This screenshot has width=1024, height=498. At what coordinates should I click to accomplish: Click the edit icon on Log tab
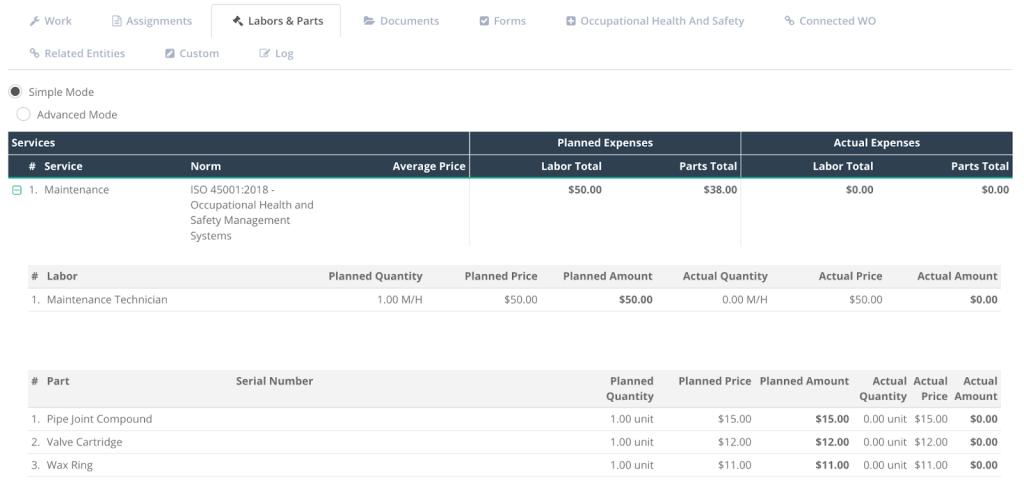[x=265, y=54]
